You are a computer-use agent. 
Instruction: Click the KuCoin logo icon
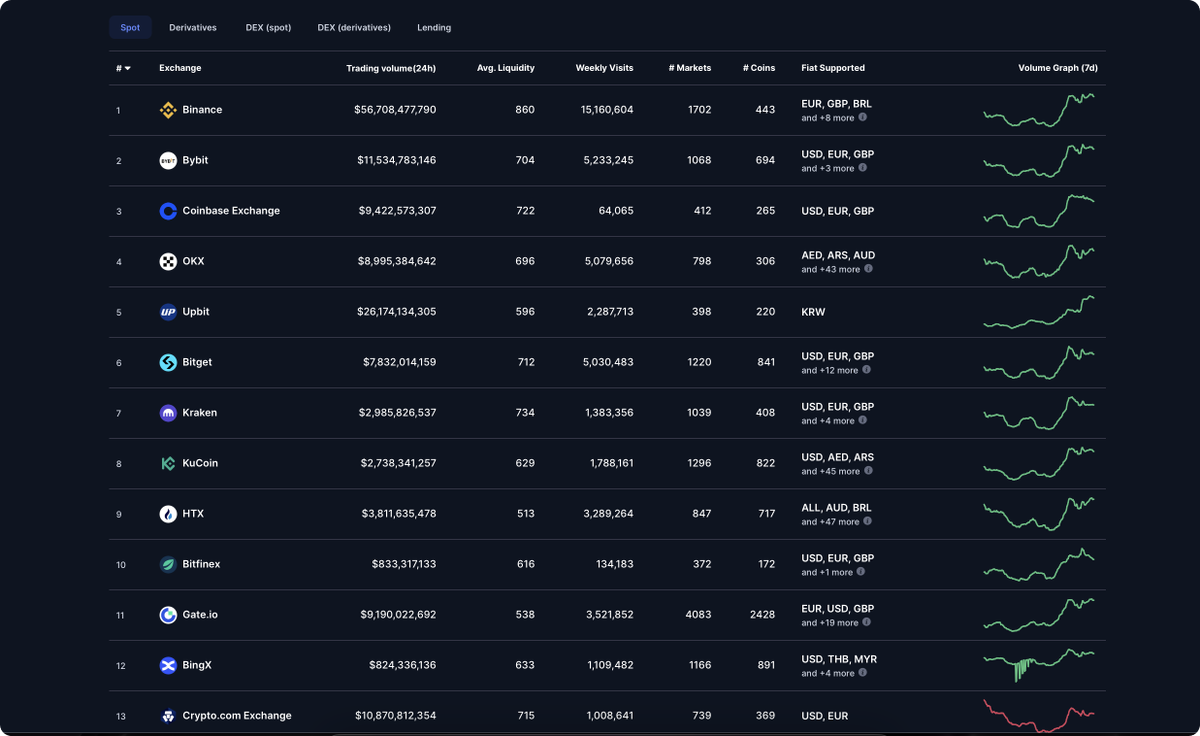point(168,463)
